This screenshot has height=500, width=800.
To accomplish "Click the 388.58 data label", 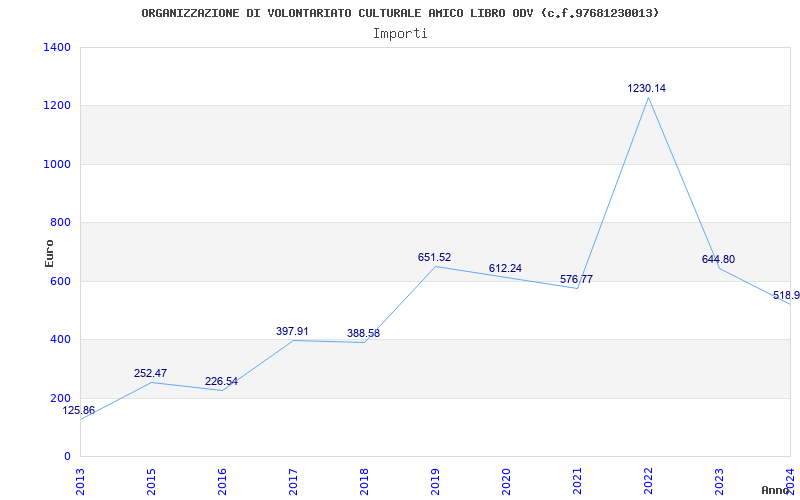I will coord(363,333).
